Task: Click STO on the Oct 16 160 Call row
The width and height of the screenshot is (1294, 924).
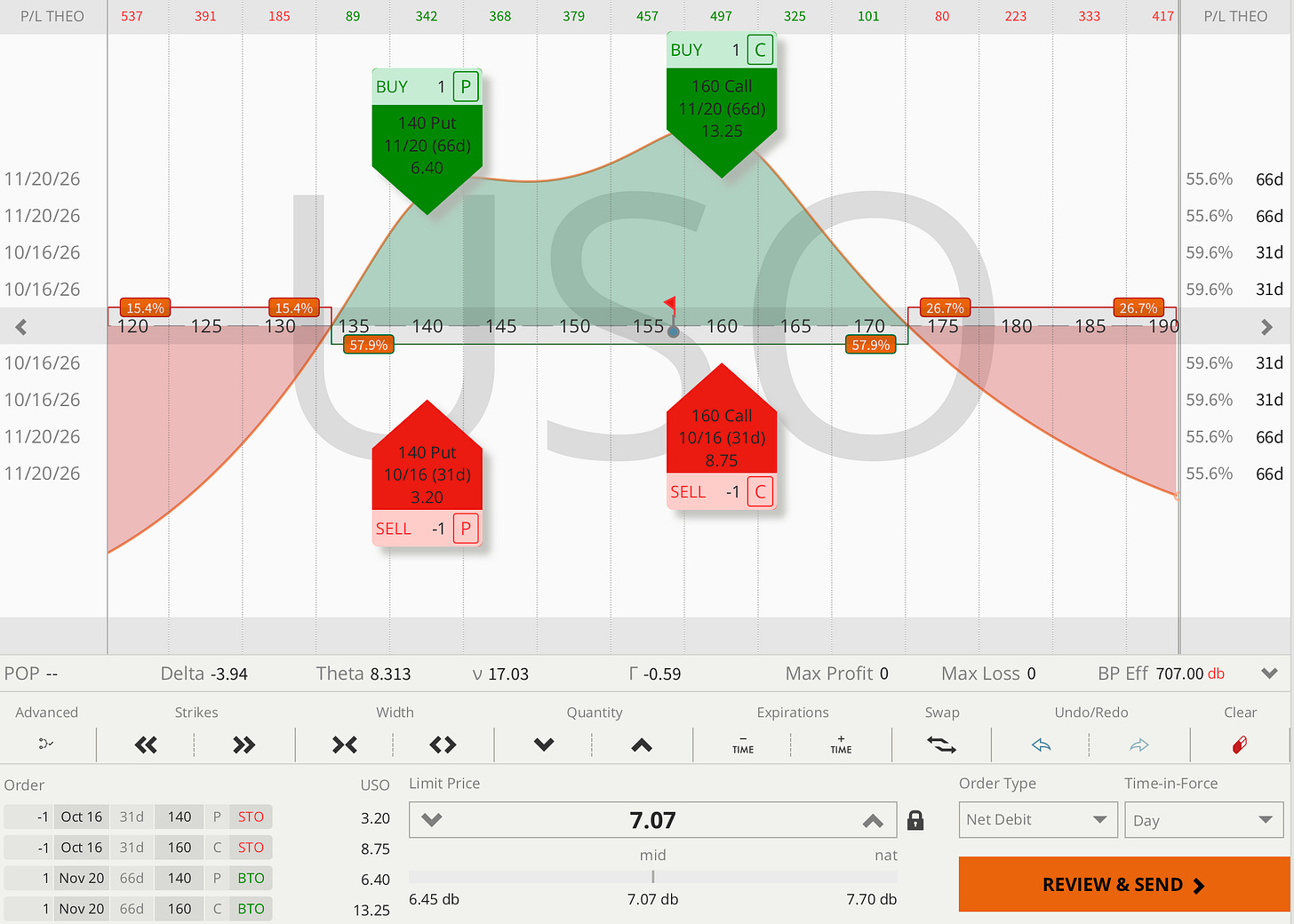Action: (x=251, y=848)
